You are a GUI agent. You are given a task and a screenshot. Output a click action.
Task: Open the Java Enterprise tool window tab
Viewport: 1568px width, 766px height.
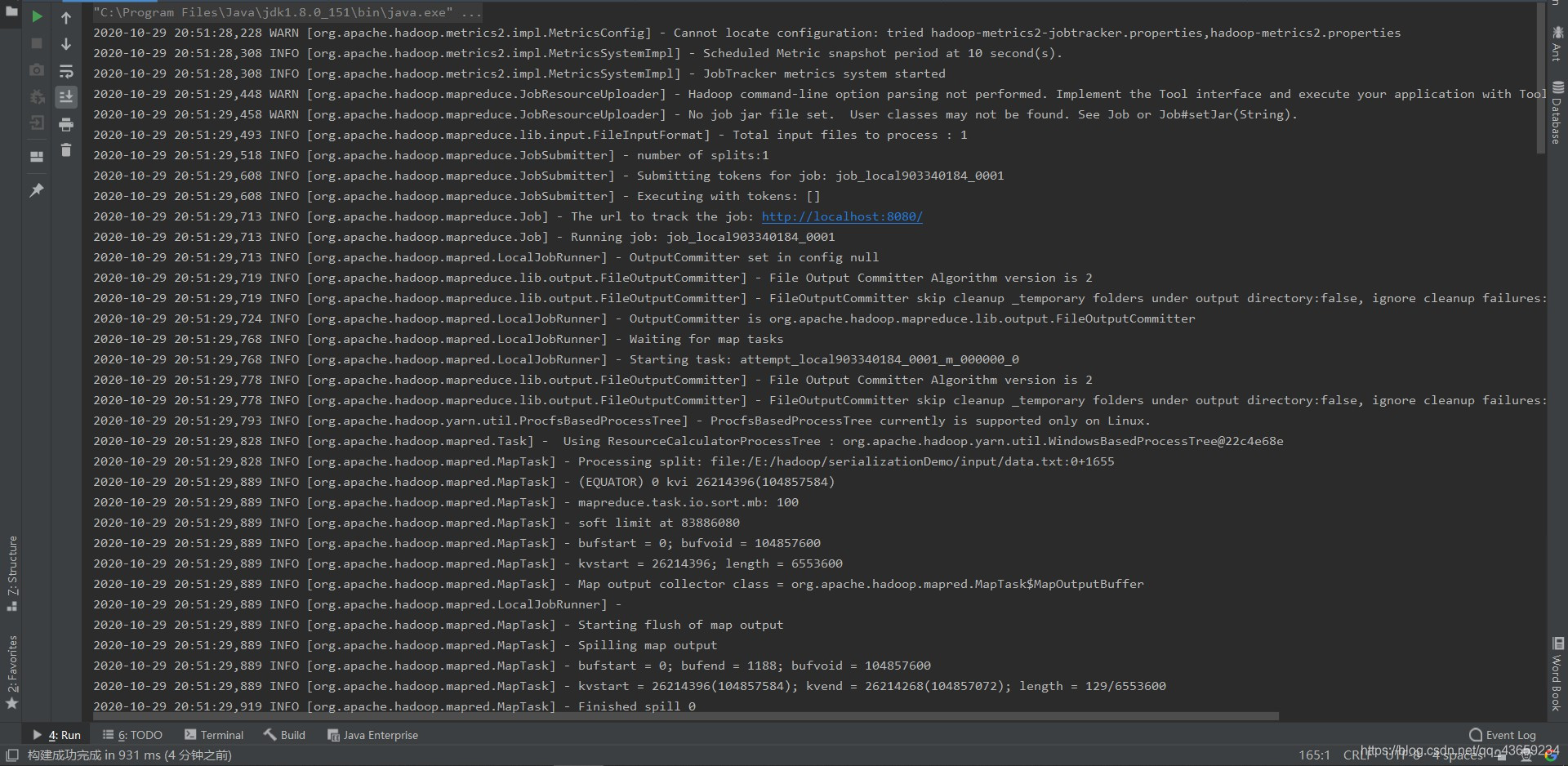[372, 735]
